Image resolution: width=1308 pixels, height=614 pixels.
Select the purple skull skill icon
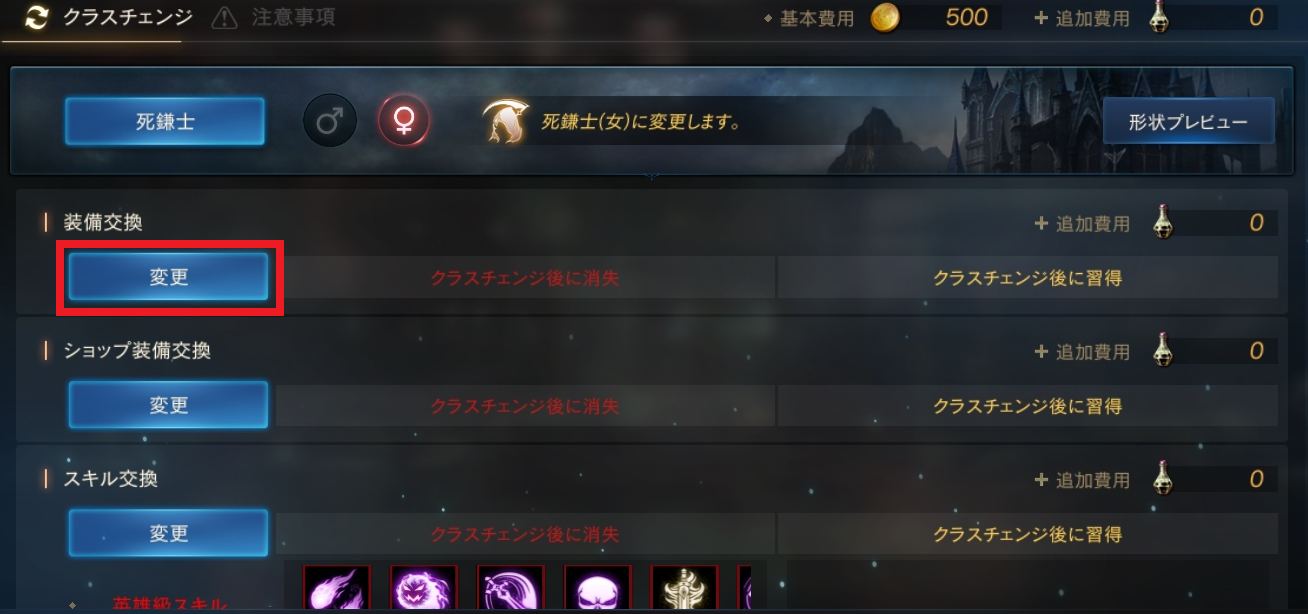598,589
